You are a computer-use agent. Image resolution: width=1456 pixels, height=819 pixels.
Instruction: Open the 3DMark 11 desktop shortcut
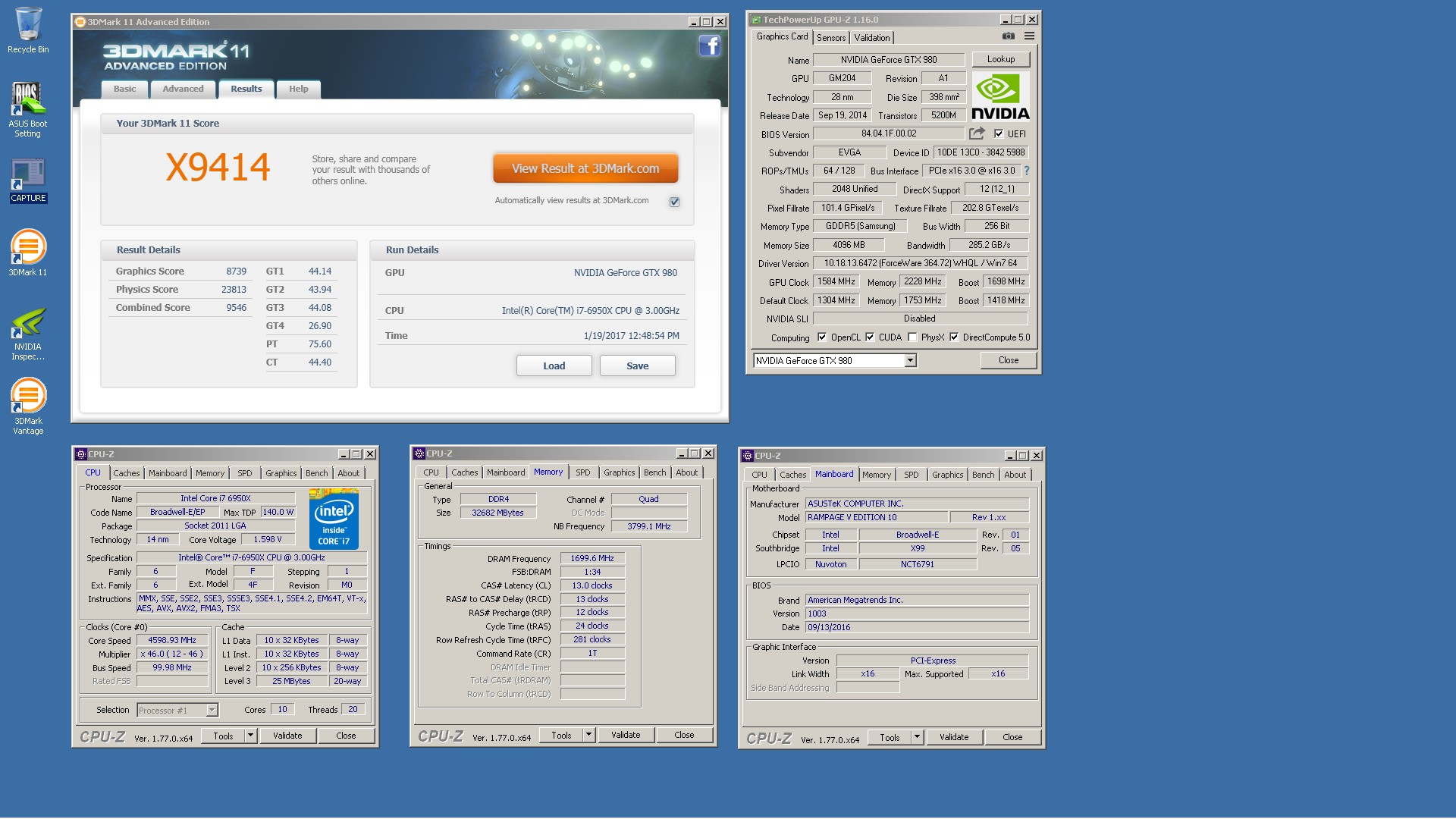click(x=28, y=253)
